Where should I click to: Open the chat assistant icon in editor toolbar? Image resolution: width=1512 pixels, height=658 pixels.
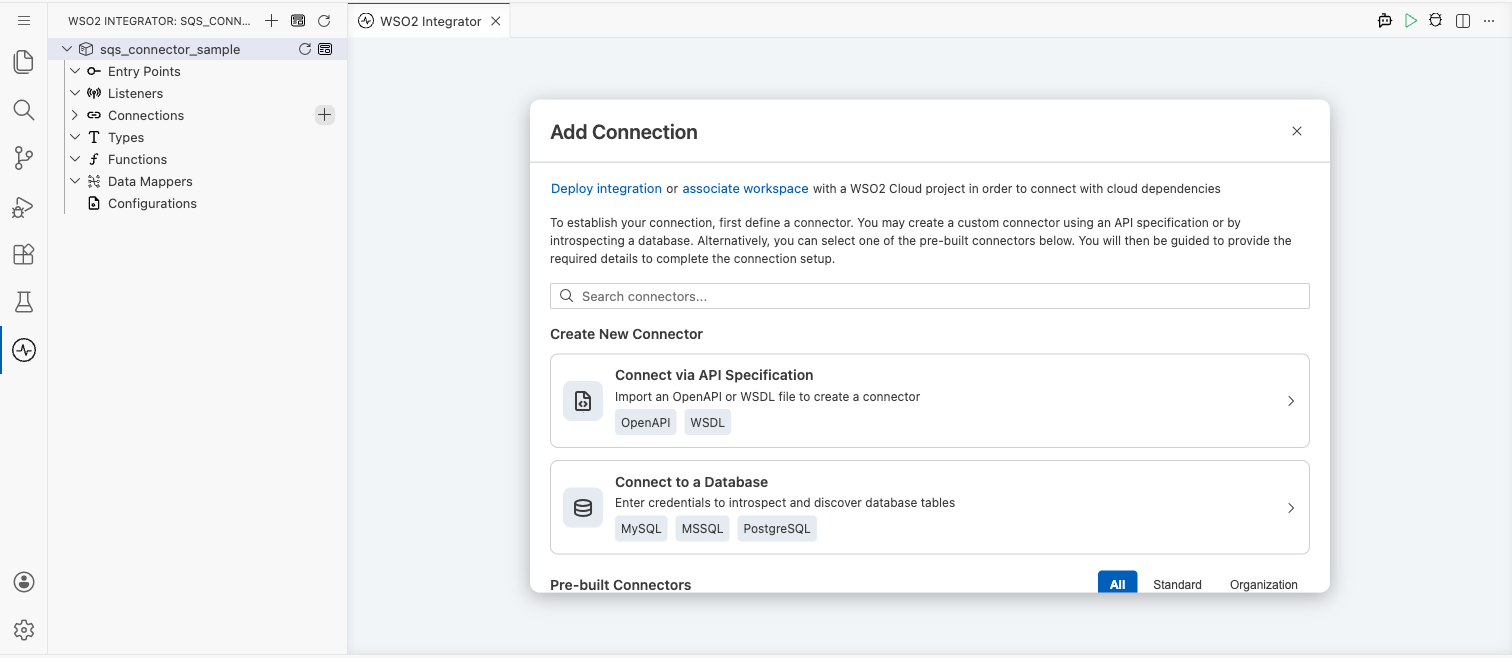[x=1385, y=21]
